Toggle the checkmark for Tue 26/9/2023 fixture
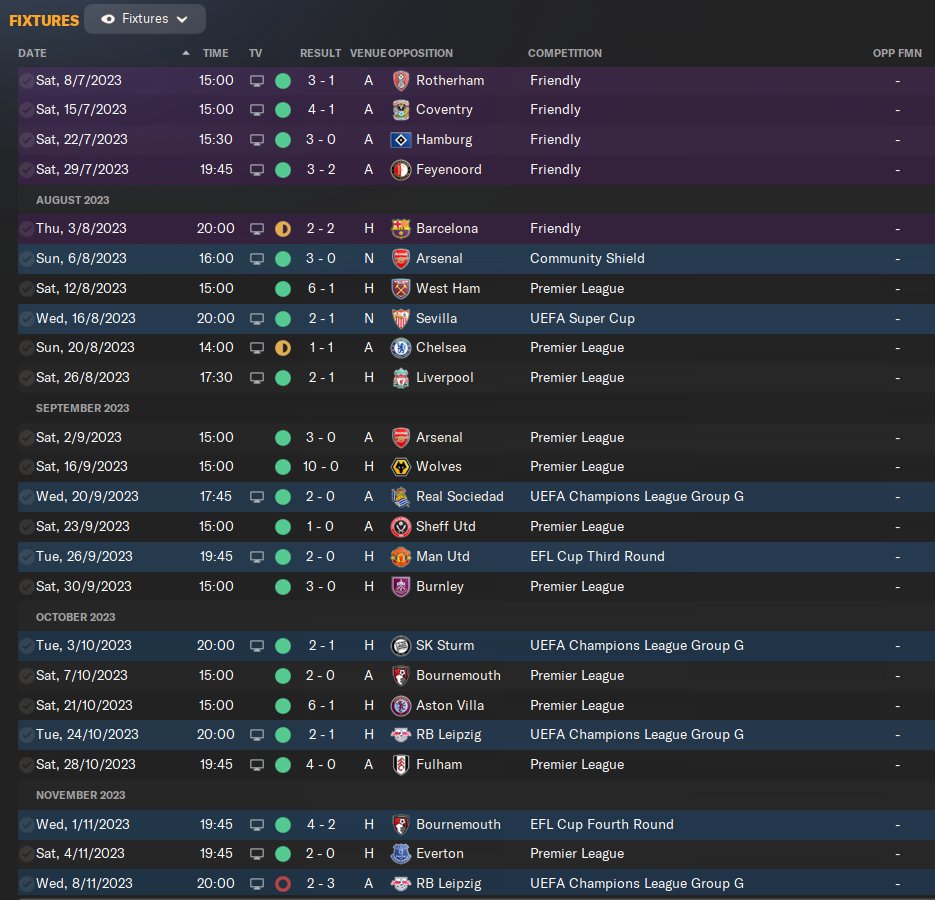The height and width of the screenshot is (900, 935). pyautogui.click(x=26, y=556)
